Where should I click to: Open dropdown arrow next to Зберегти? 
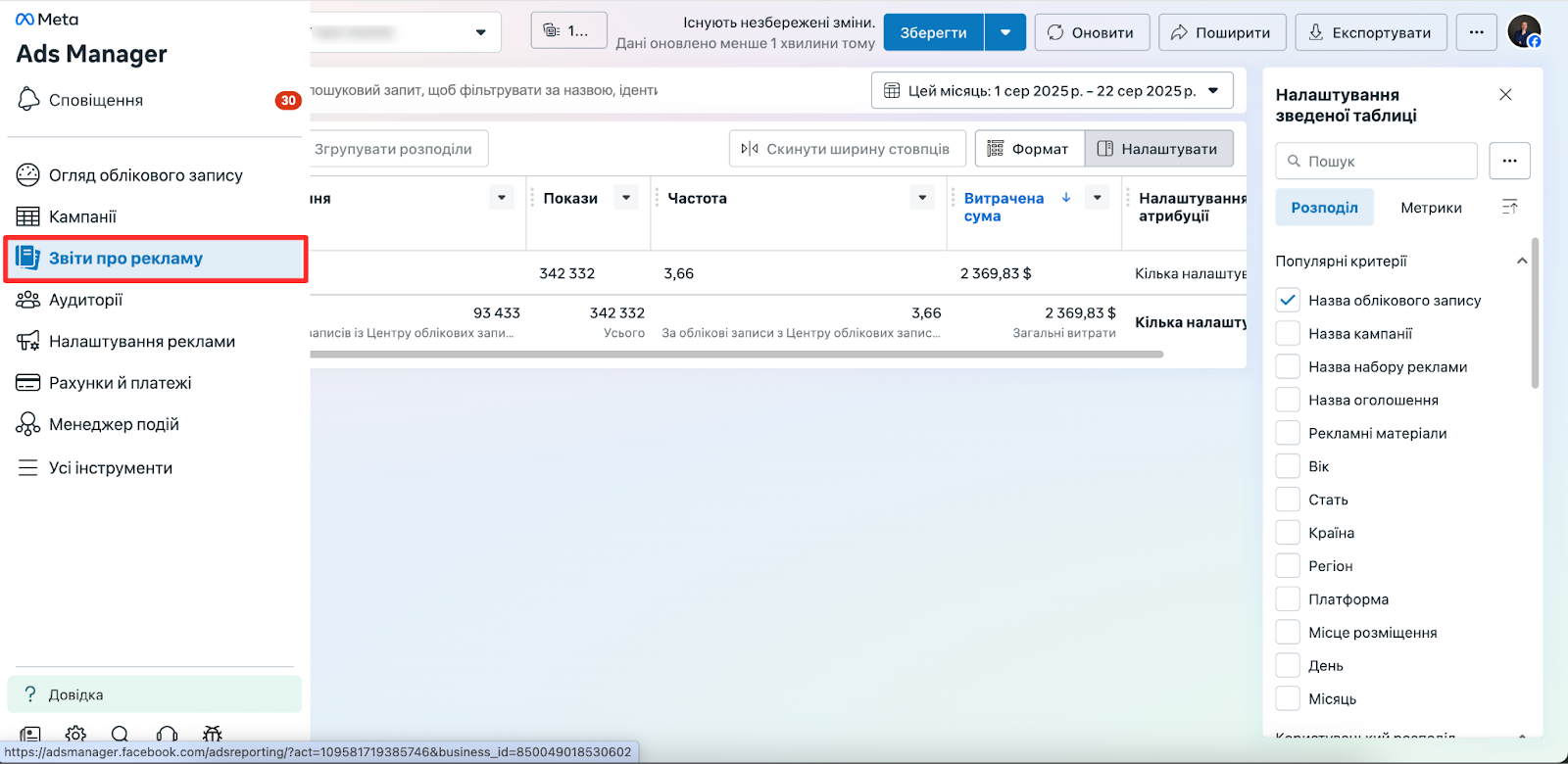1005,32
